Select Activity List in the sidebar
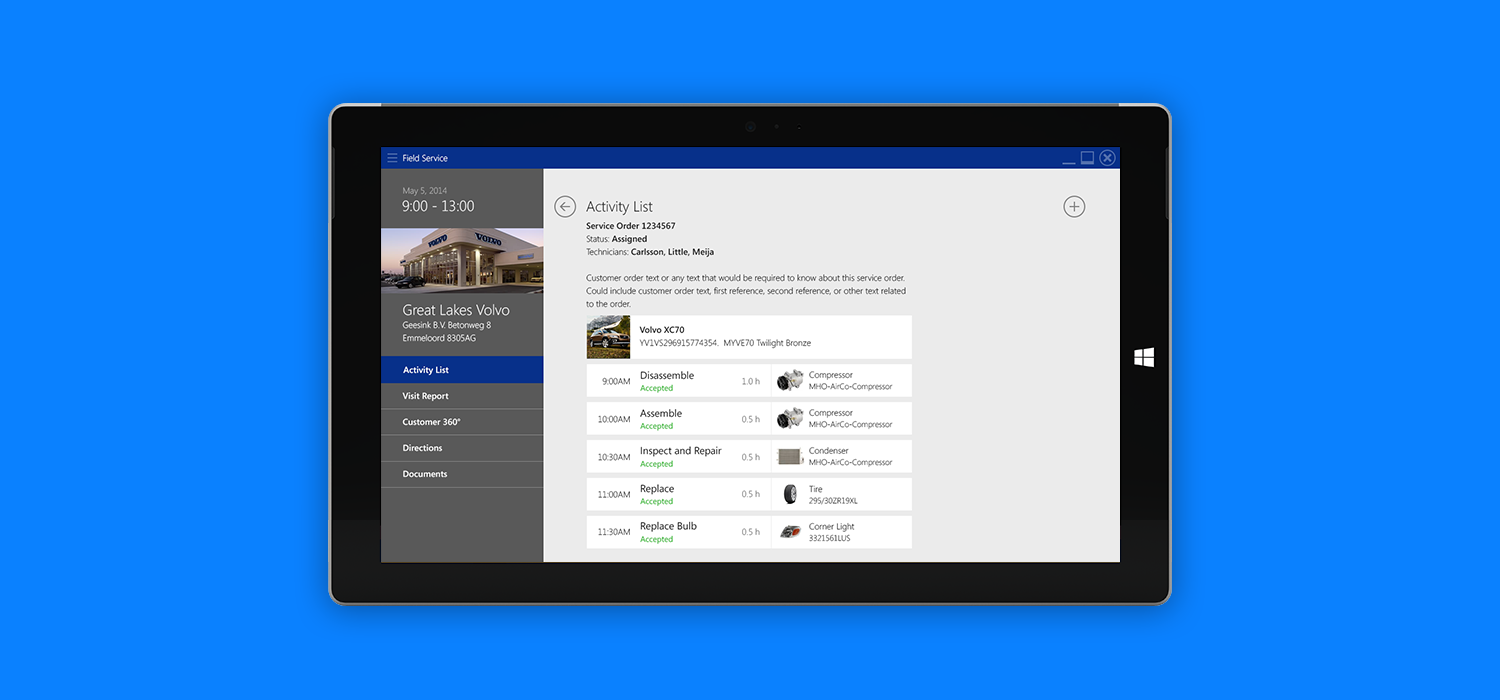The height and width of the screenshot is (700, 1500). coord(462,370)
